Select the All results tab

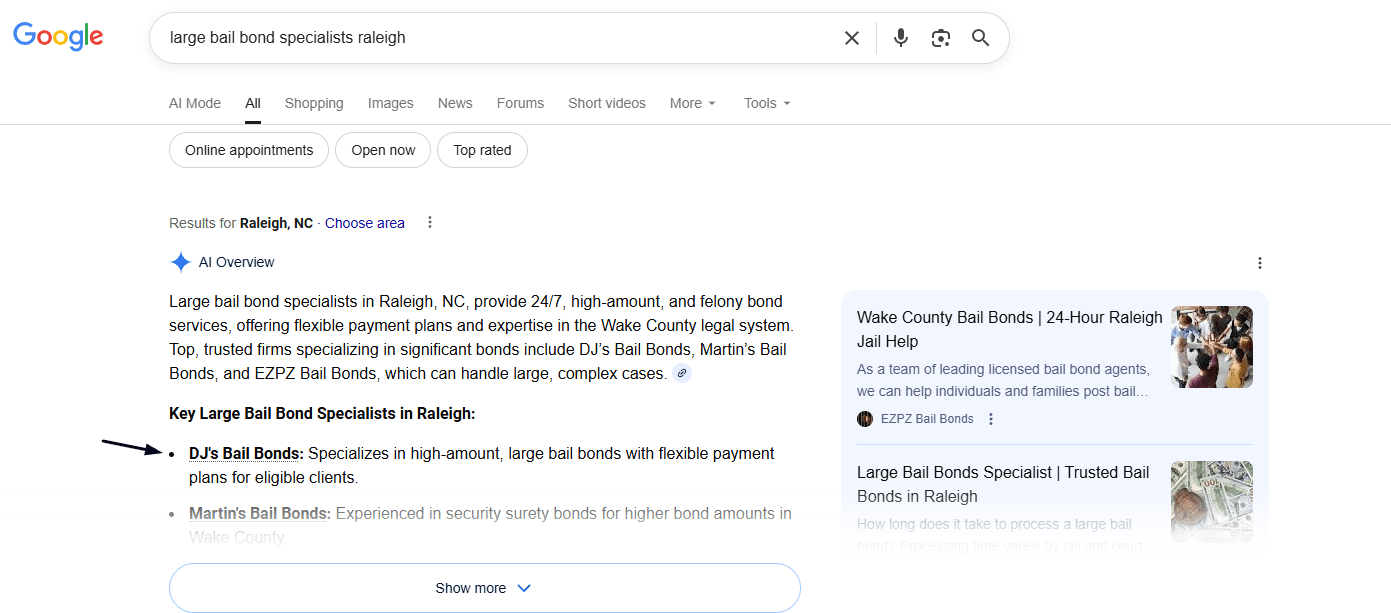point(253,103)
